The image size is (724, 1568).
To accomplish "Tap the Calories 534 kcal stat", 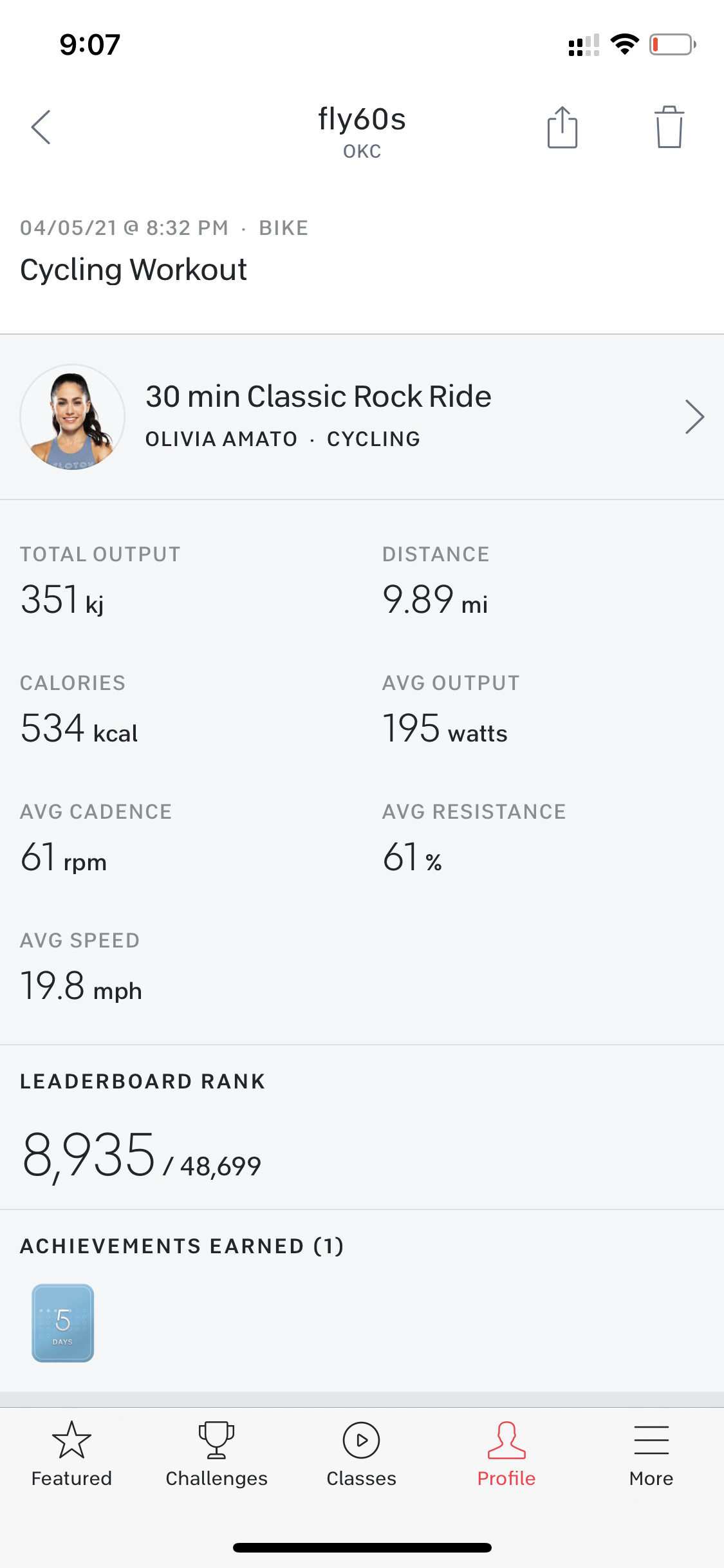I will click(79, 728).
